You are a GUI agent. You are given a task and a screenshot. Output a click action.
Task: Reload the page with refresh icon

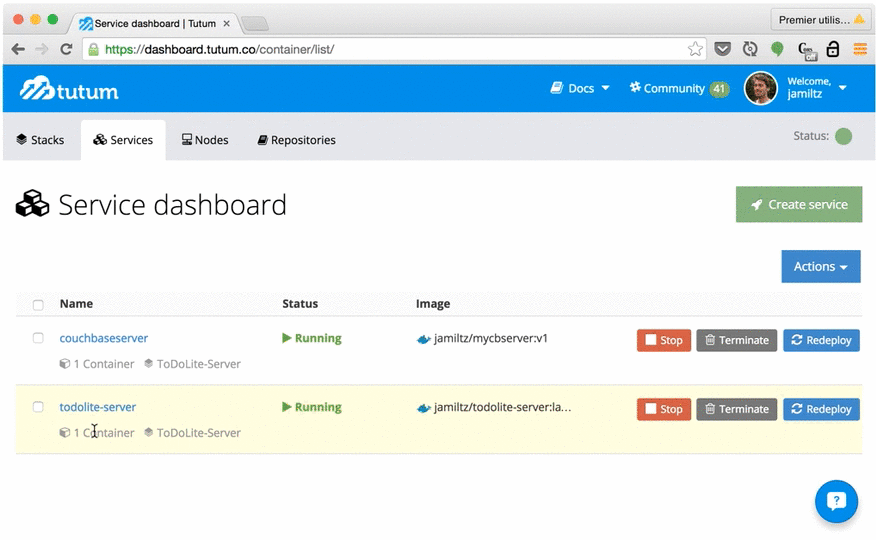point(66,49)
